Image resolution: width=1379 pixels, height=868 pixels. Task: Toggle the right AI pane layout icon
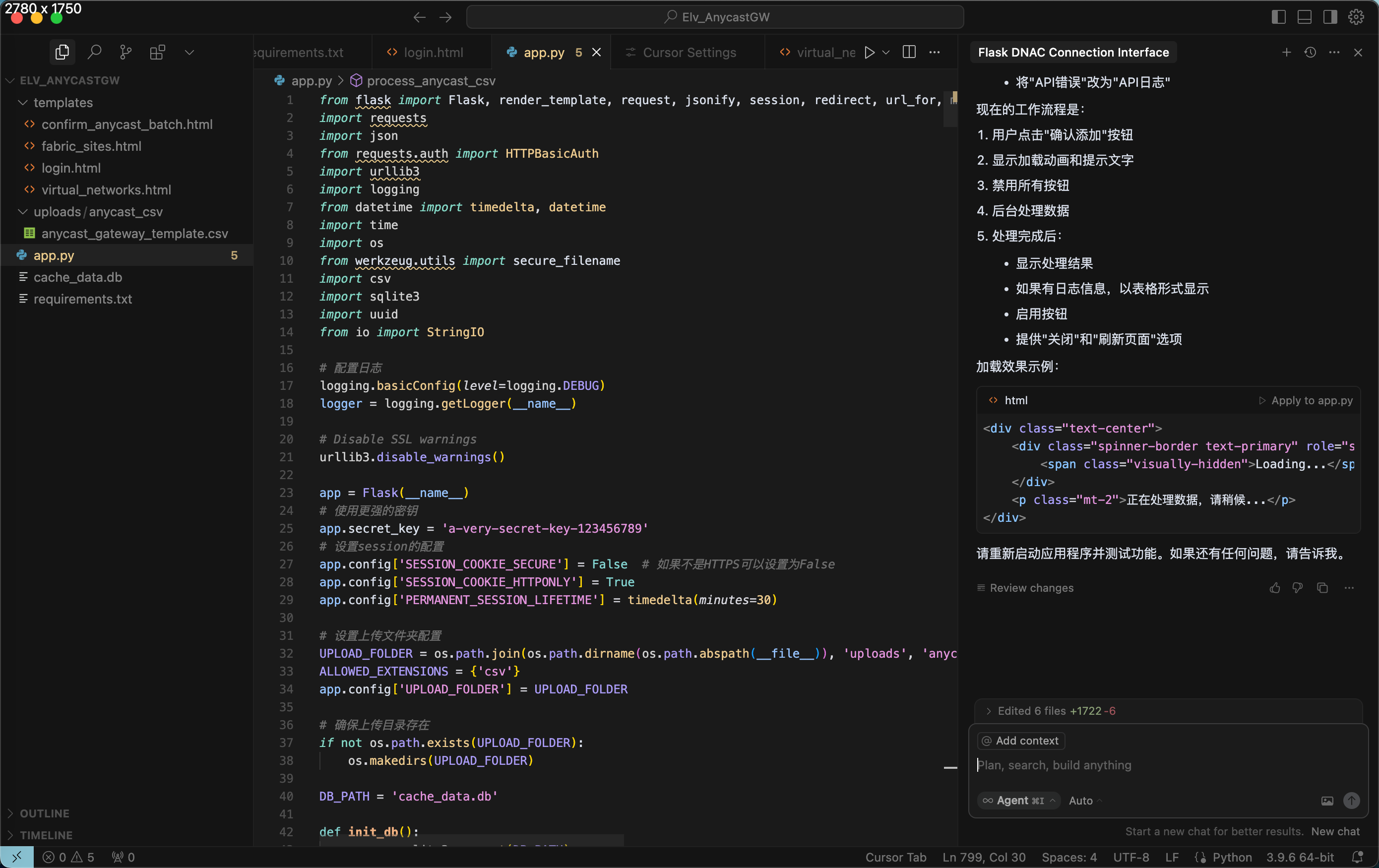(x=1330, y=17)
